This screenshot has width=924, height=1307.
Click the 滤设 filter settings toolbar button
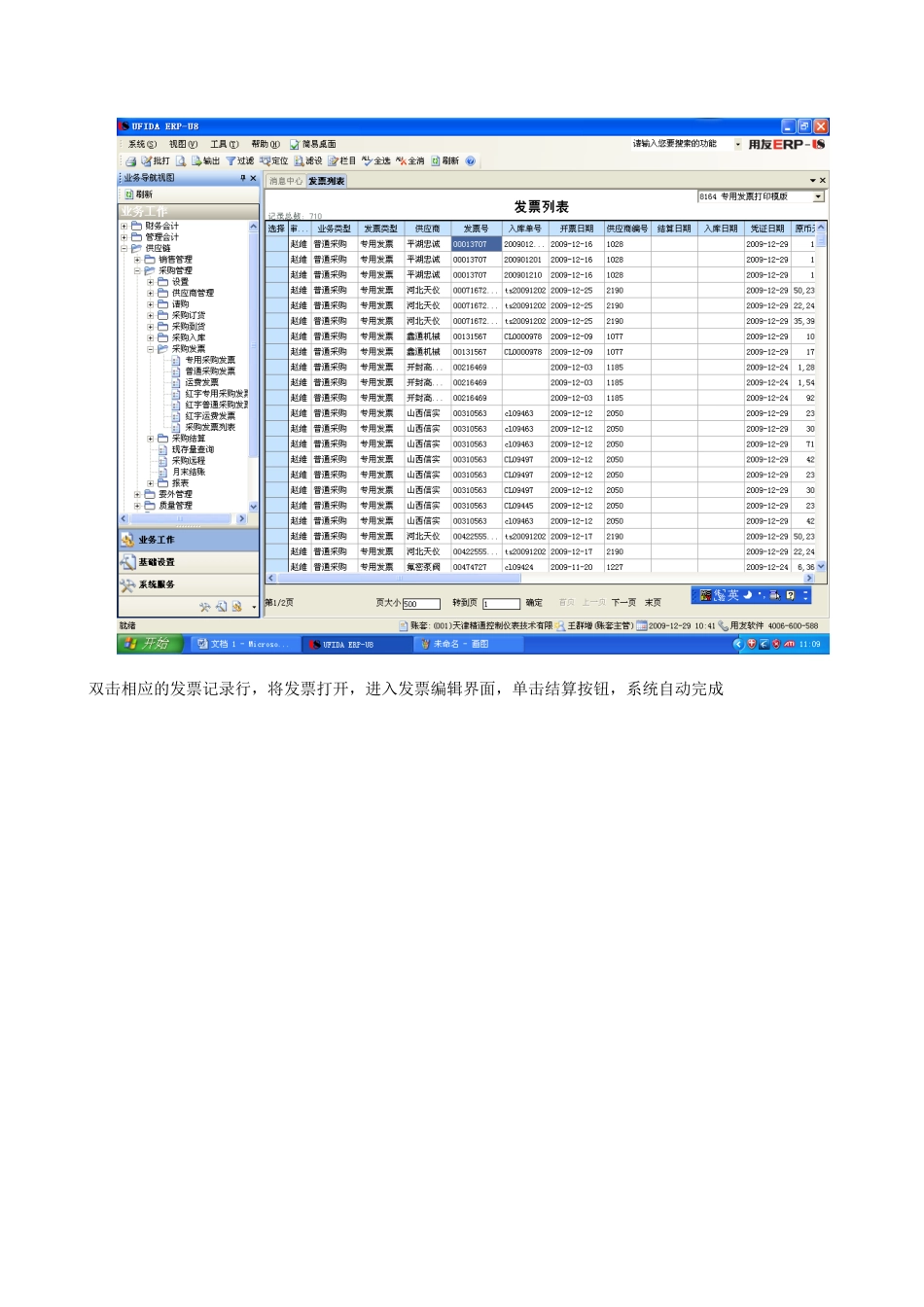pyautogui.click(x=308, y=161)
